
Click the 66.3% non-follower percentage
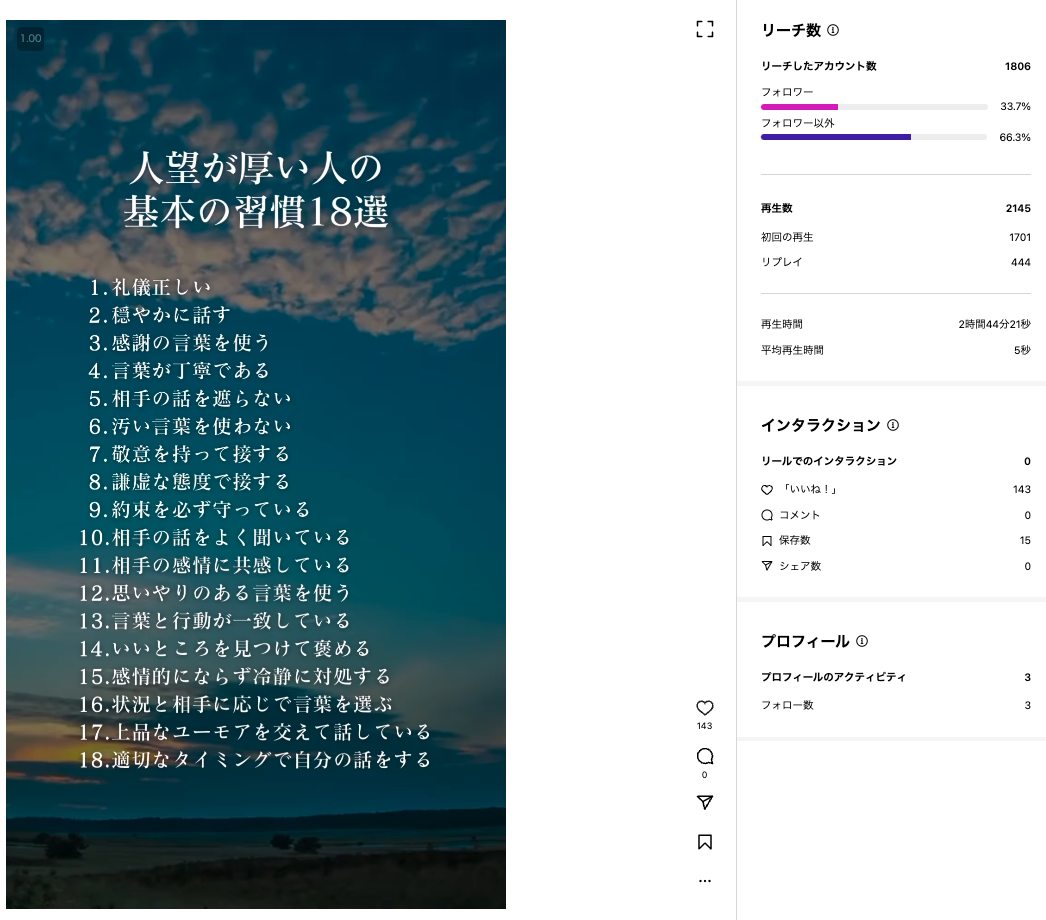point(1015,137)
